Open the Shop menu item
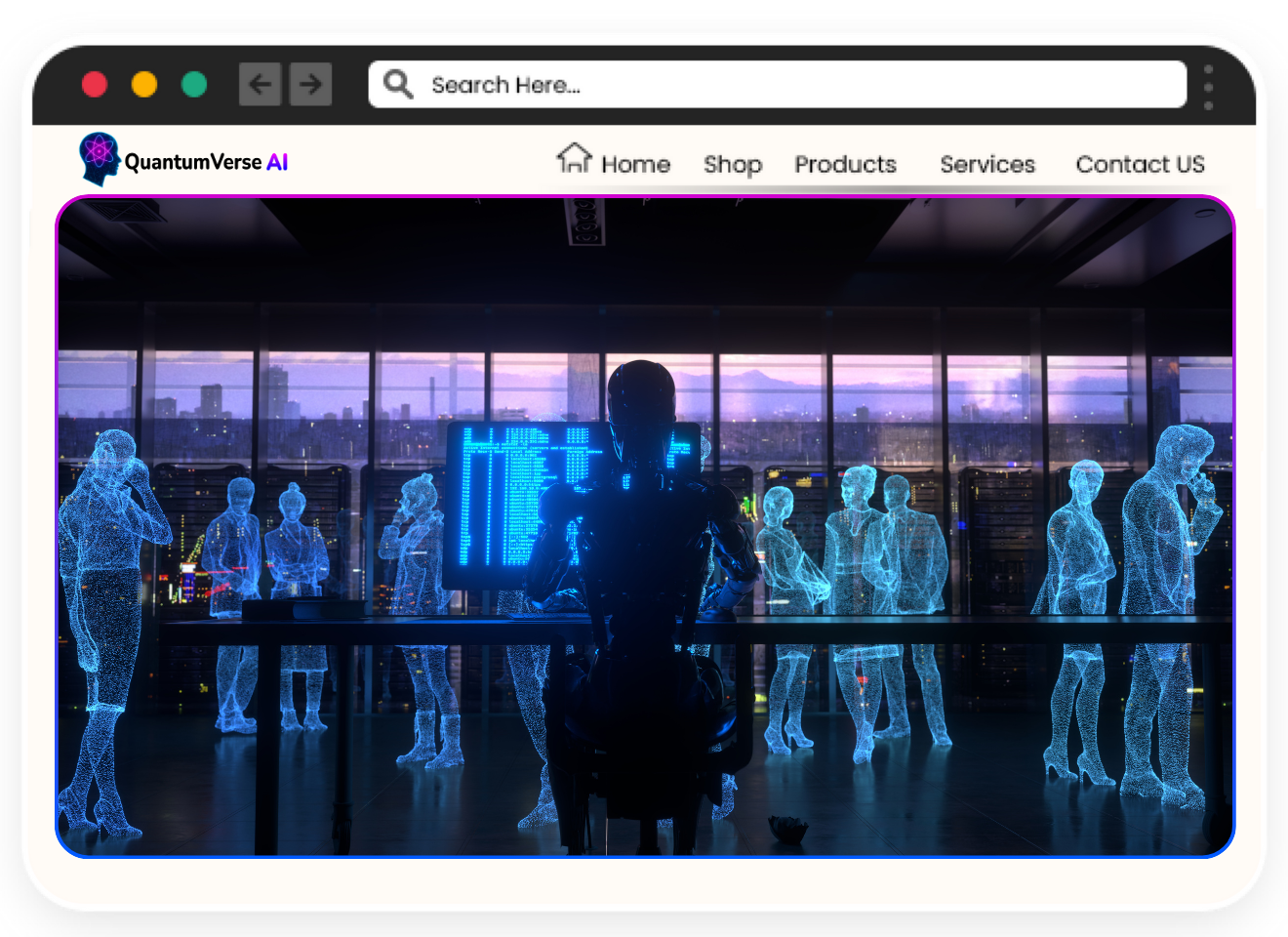The width and height of the screenshot is (1288, 937). 733,164
